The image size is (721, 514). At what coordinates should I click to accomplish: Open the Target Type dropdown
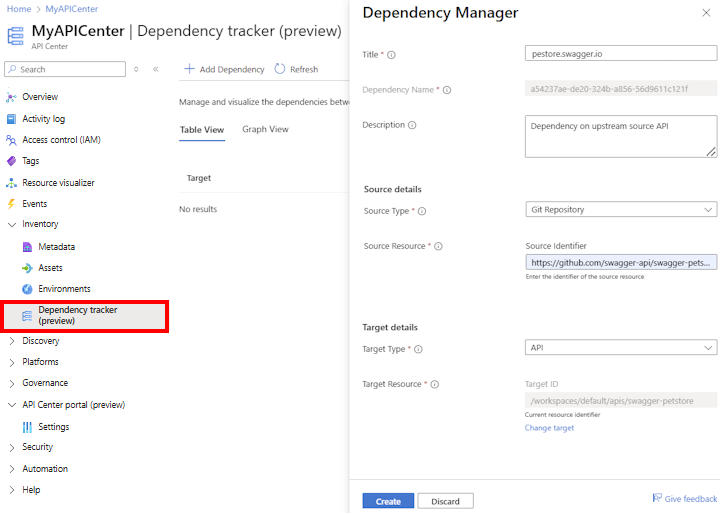[x=621, y=348]
